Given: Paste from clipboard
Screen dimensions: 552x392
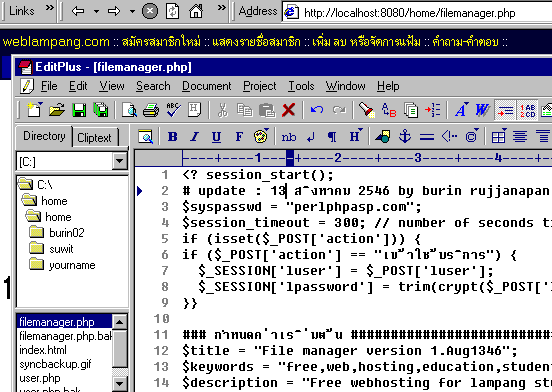Looking at the screenshot, I should click(267, 110).
